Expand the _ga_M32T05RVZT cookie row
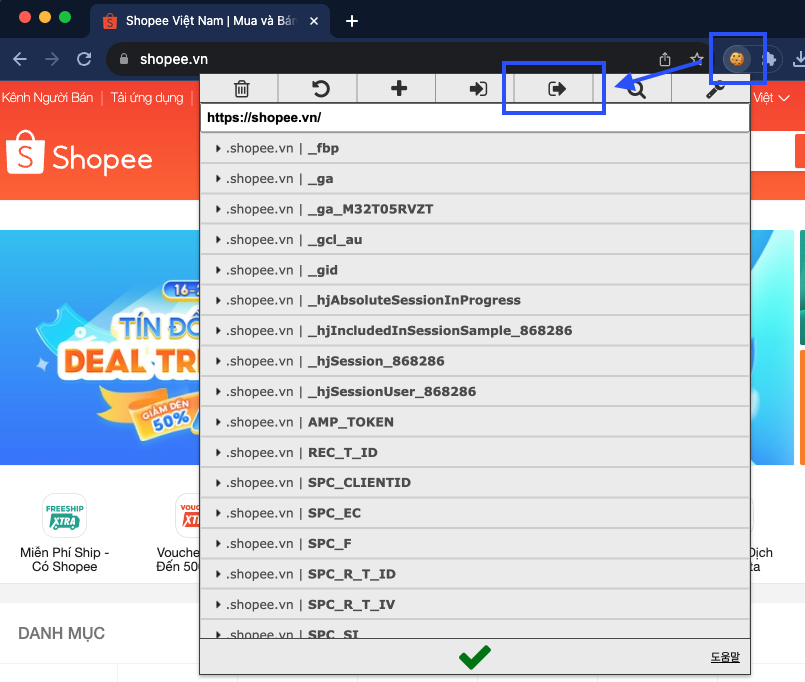The width and height of the screenshot is (805, 682). [475, 209]
